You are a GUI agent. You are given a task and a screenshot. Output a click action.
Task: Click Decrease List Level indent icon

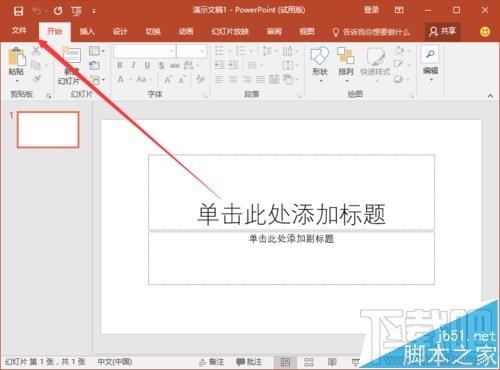coord(219,65)
